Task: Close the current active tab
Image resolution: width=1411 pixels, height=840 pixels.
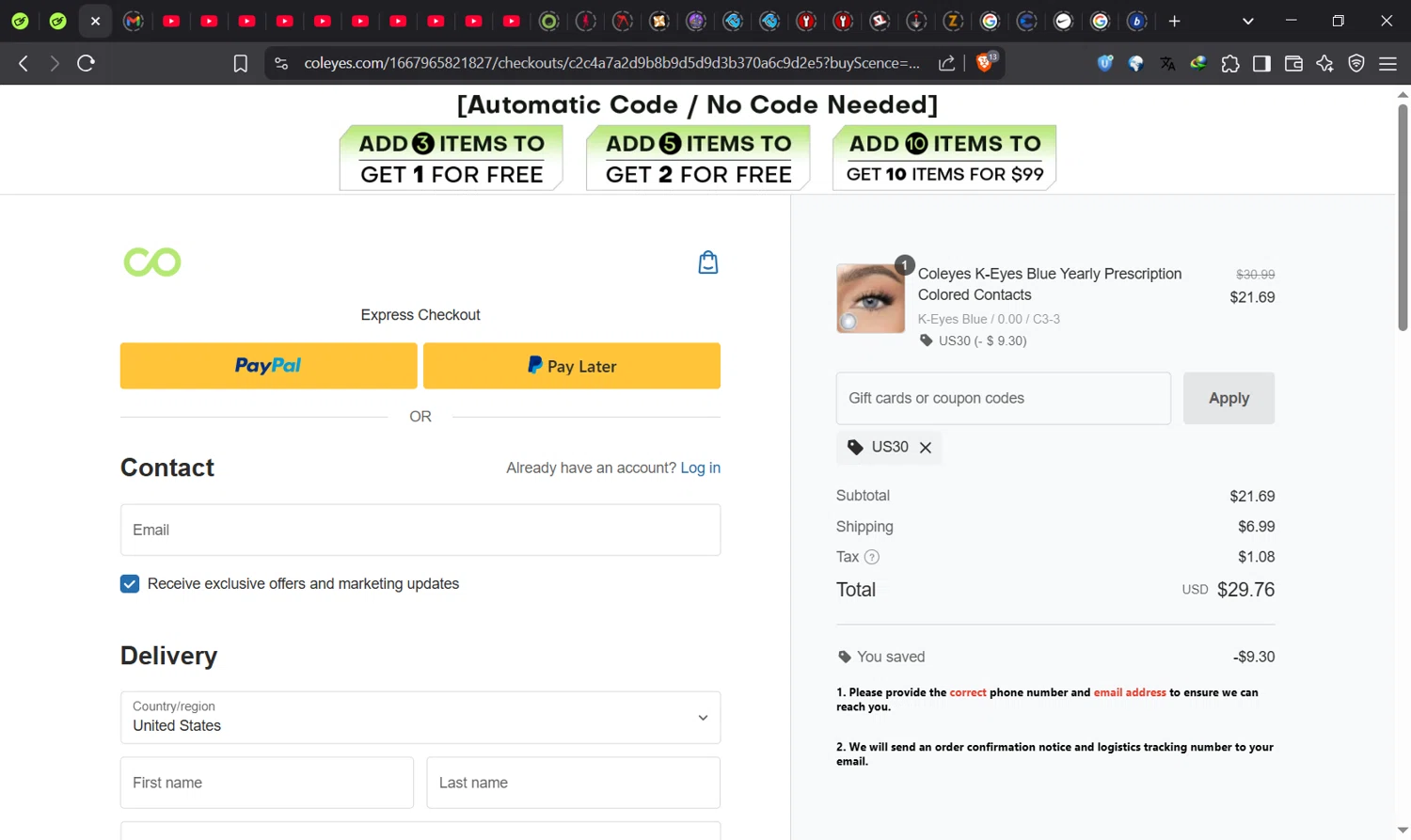Action: (x=95, y=21)
